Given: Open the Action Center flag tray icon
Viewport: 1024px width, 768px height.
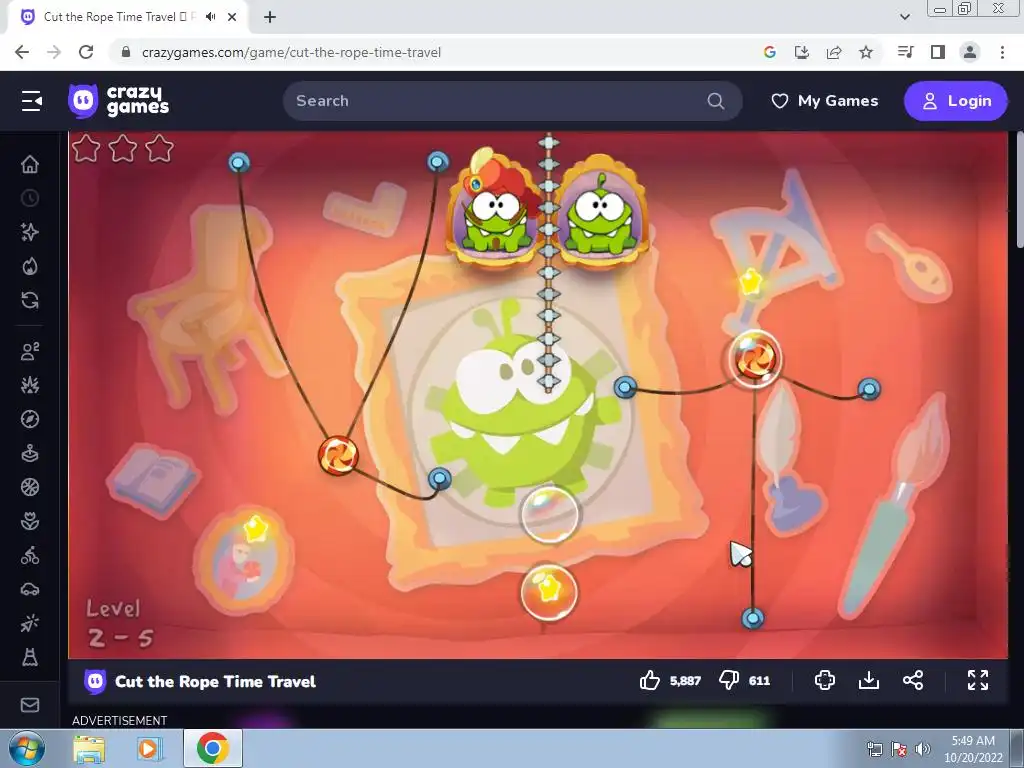Looking at the screenshot, I should 899,749.
